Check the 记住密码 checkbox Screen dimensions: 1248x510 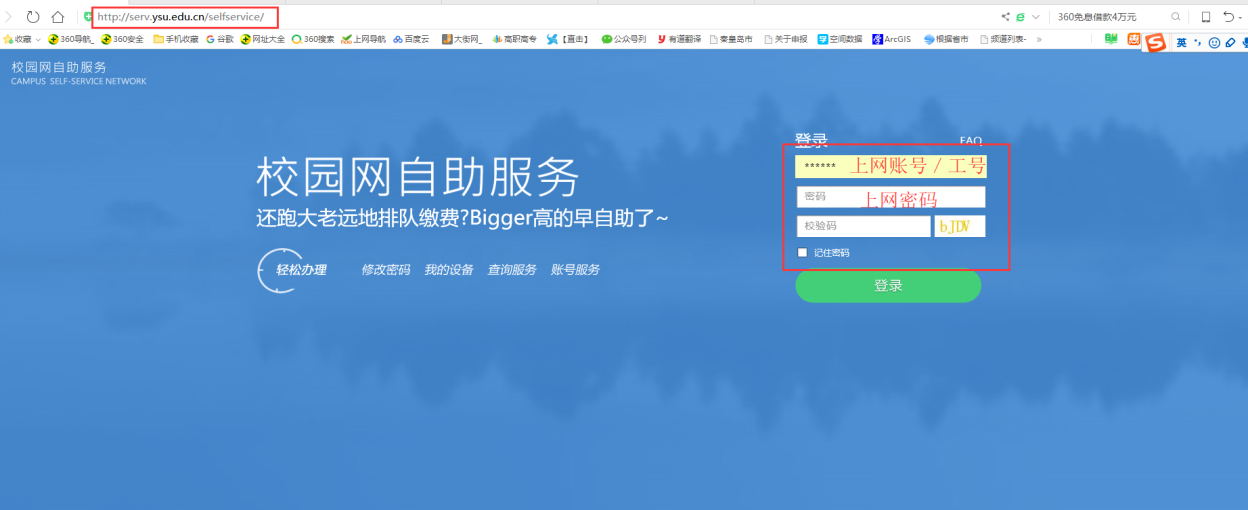pyautogui.click(x=802, y=253)
